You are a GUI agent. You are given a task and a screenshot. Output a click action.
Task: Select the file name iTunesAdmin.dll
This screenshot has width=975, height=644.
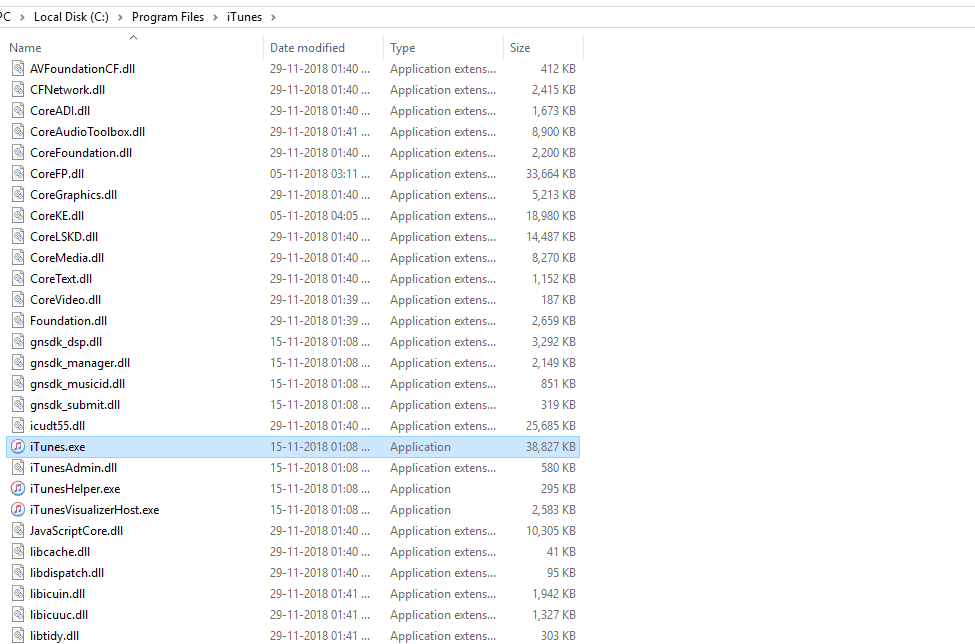(x=73, y=468)
